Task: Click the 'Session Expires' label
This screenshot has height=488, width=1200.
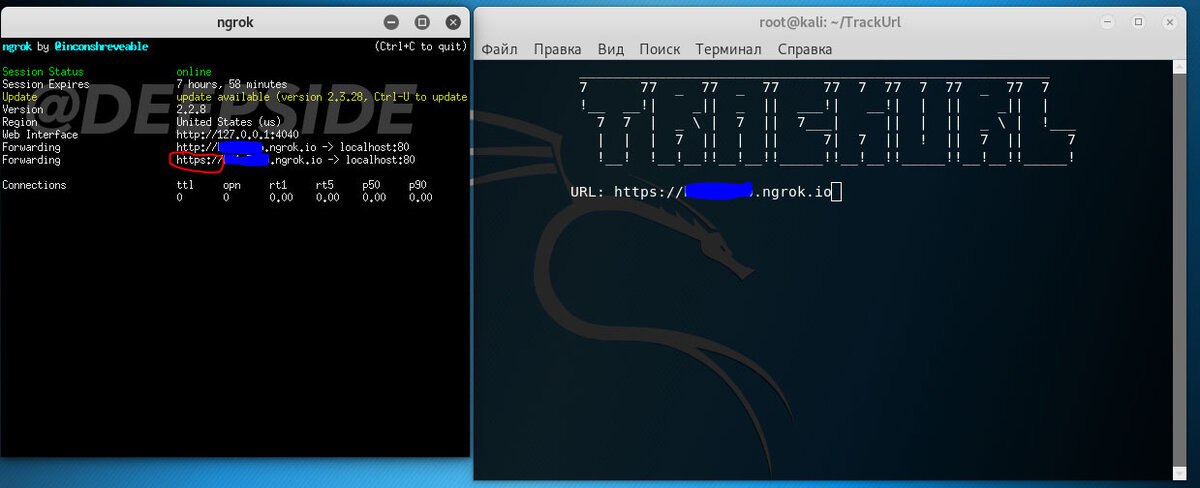Action: click(46, 84)
